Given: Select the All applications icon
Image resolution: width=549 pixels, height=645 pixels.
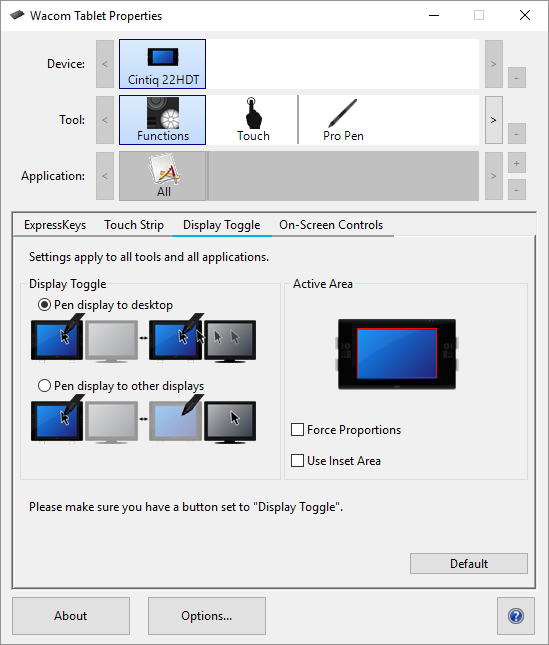Looking at the screenshot, I should click(x=163, y=176).
